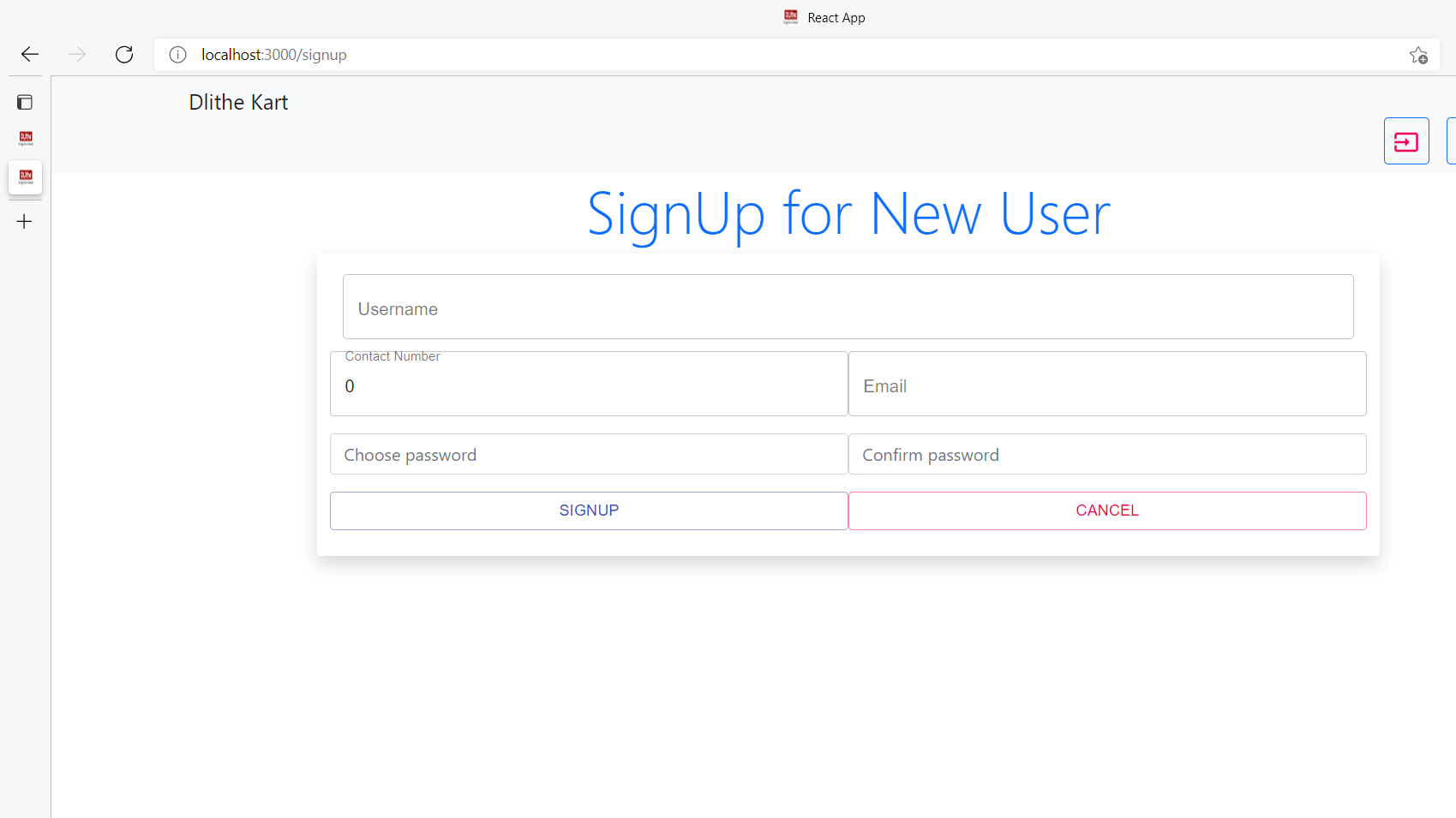This screenshot has width=1456, height=818.
Task: Add this page to favorites
Action: (1418, 55)
